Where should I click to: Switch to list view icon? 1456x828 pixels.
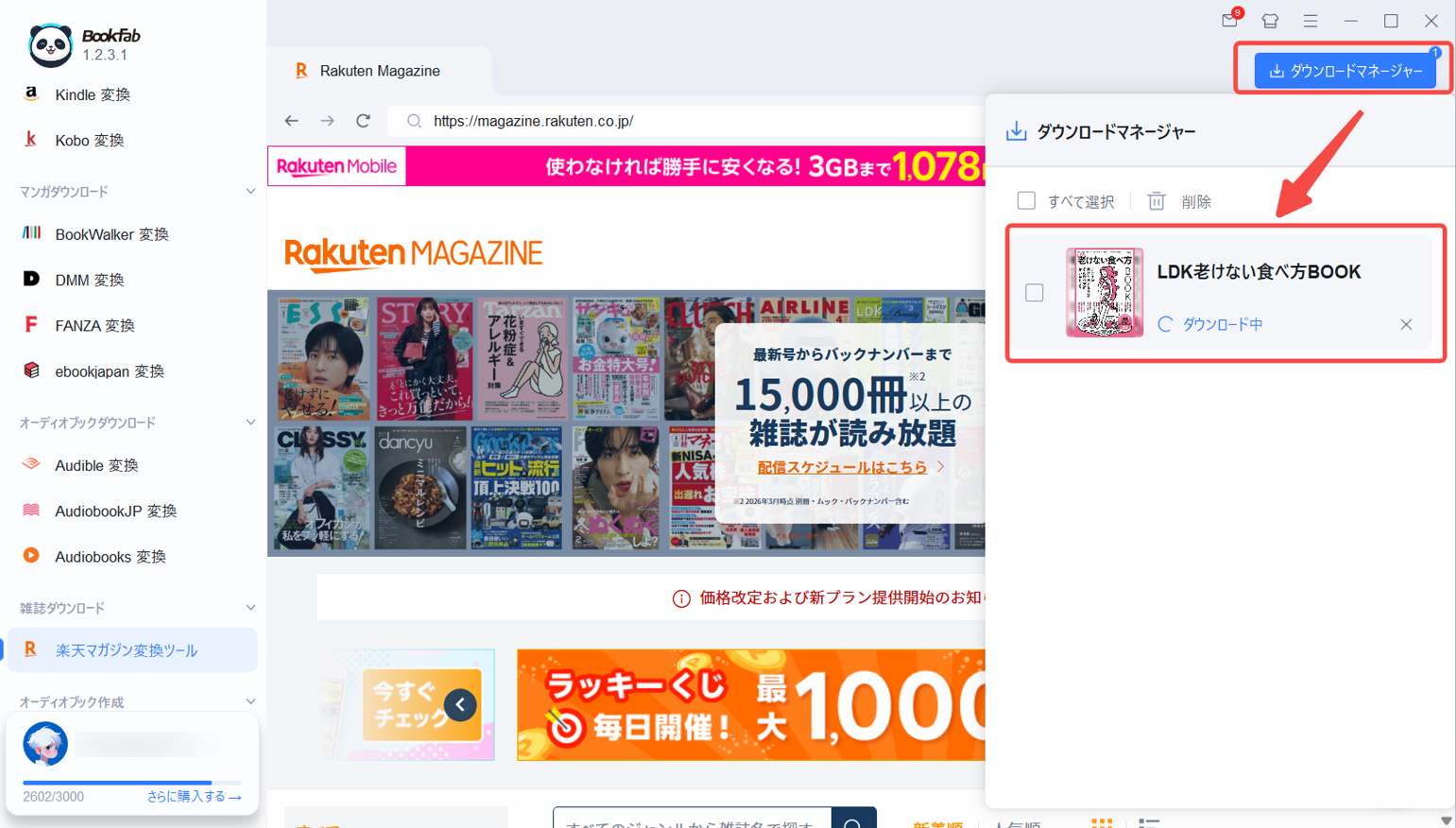click(x=1149, y=823)
